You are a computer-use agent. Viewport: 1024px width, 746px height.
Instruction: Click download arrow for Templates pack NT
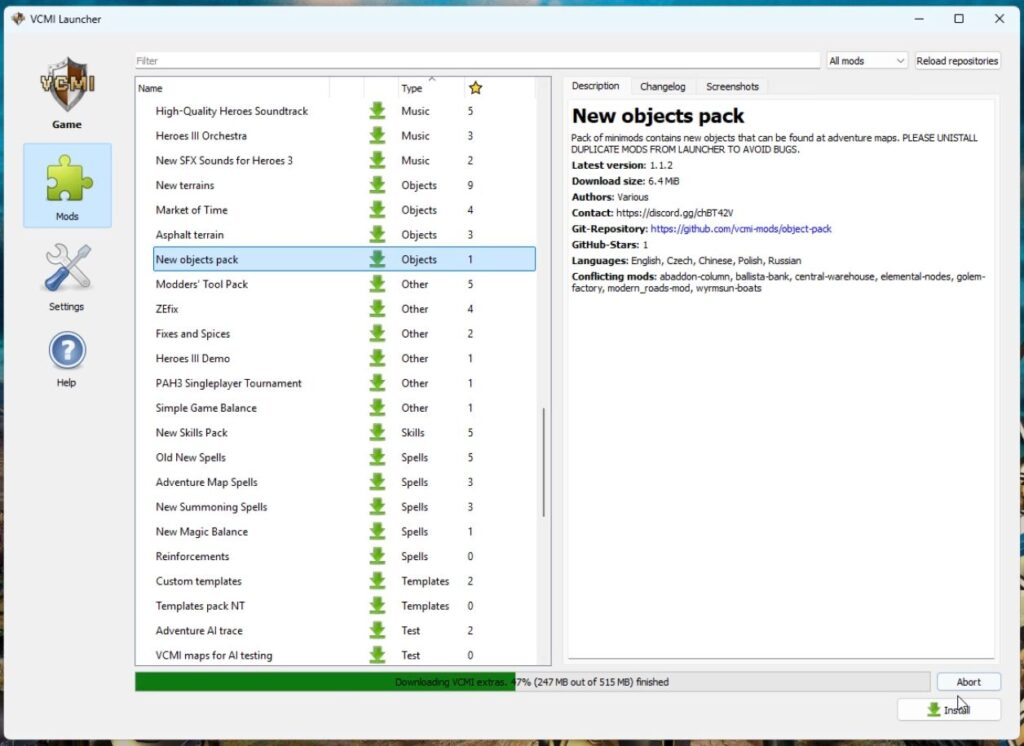pyautogui.click(x=377, y=606)
